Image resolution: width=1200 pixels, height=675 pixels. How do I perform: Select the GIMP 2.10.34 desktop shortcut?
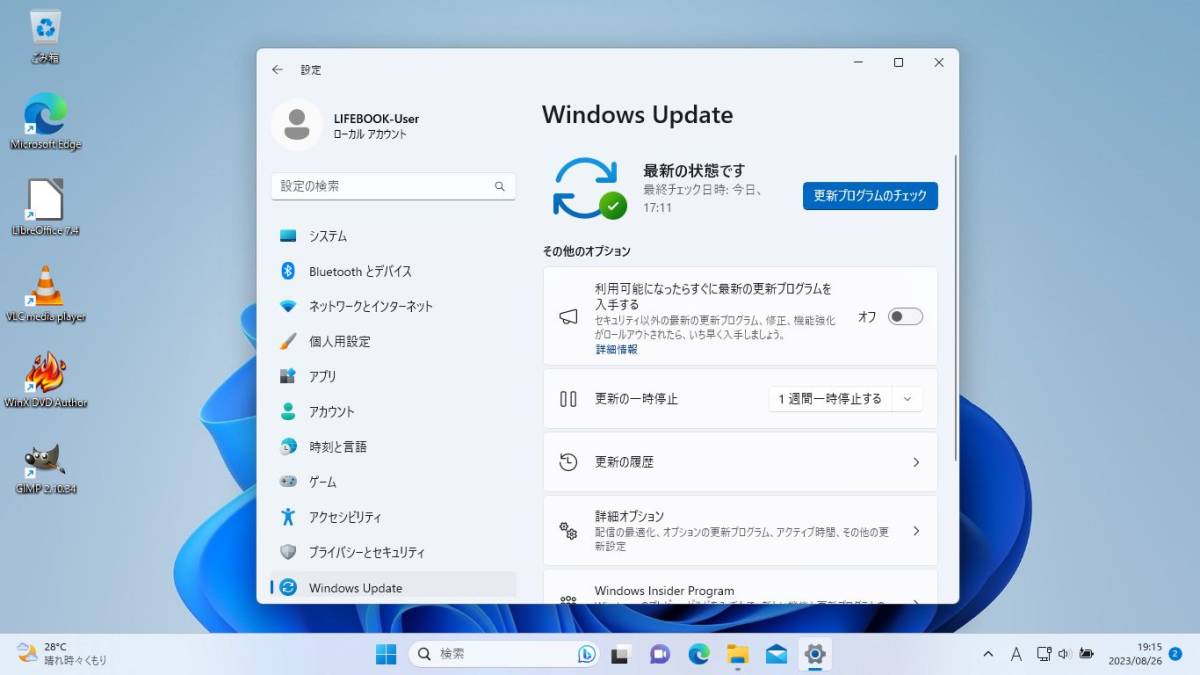pos(45,467)
